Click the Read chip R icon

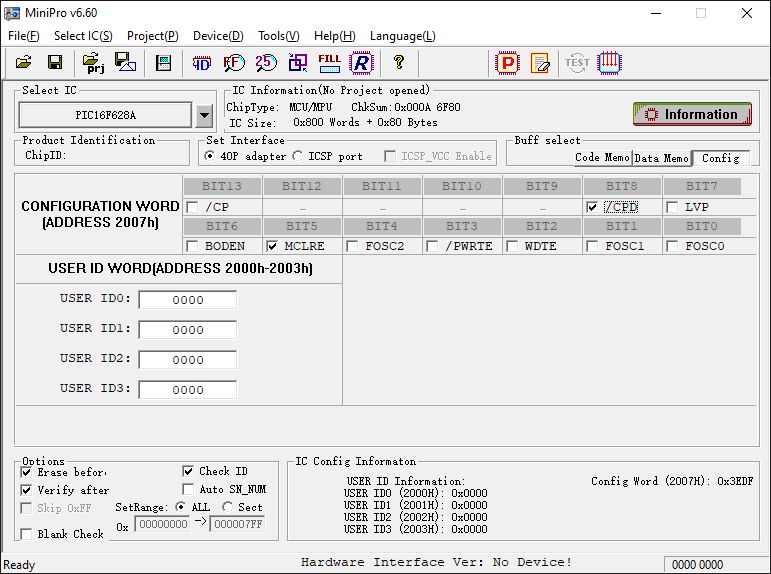click(x=361, y=63)
